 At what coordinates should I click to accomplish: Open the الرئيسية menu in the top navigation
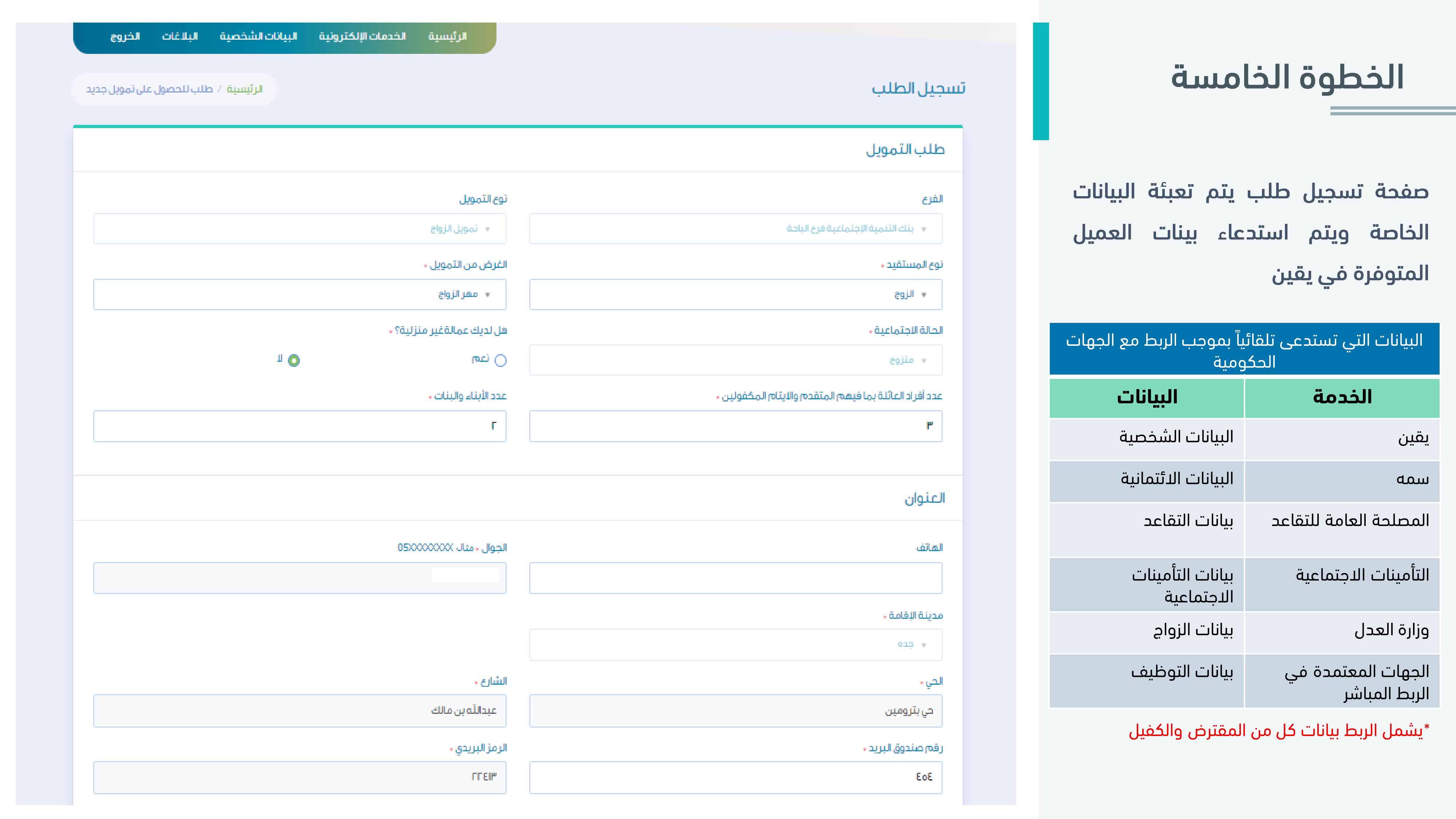pos(447,36)
